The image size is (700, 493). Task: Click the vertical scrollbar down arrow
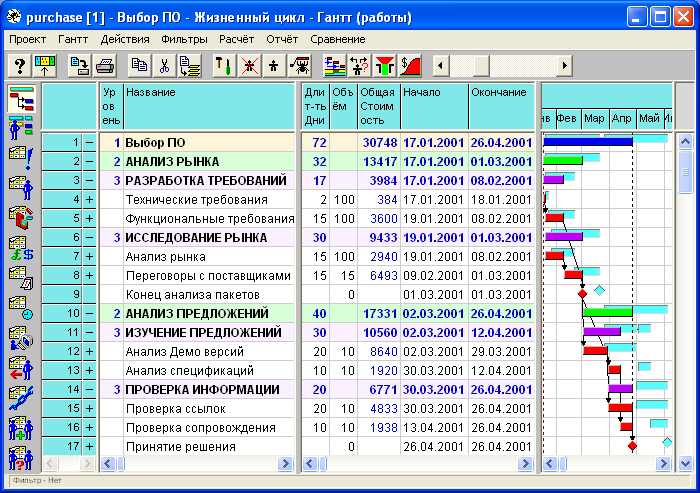[x=685, y=464]
